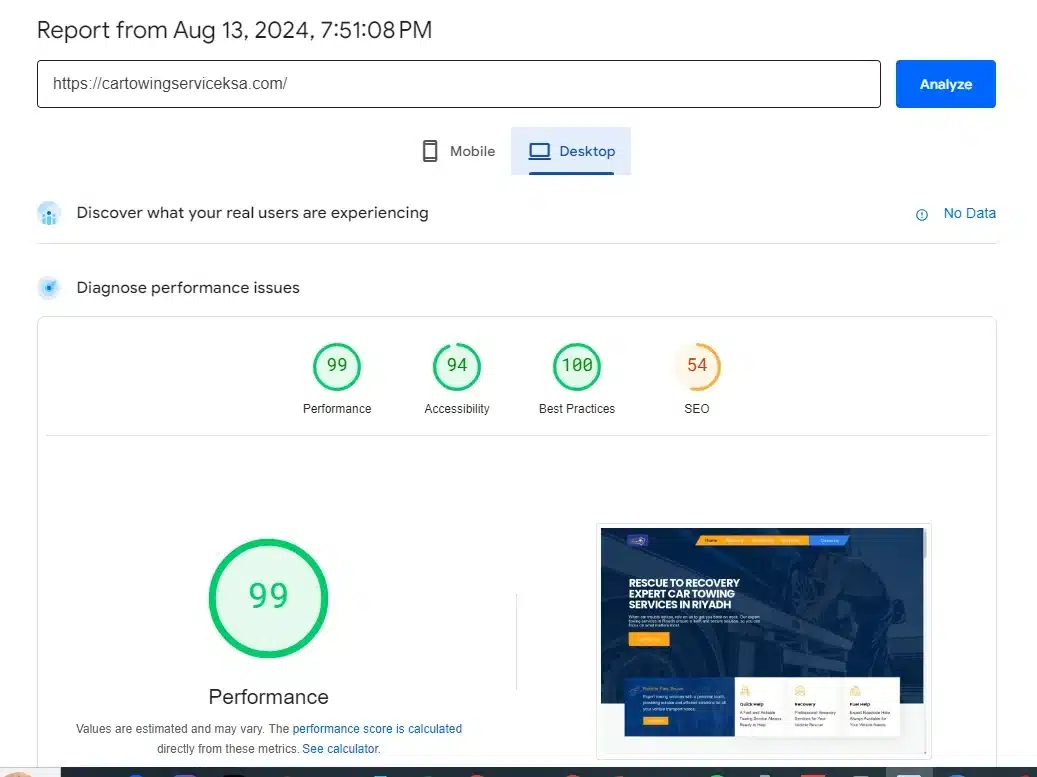1037x777 pixels.
Task: Click the Diagnose performance issues icon
Action: tap(49, 288)
